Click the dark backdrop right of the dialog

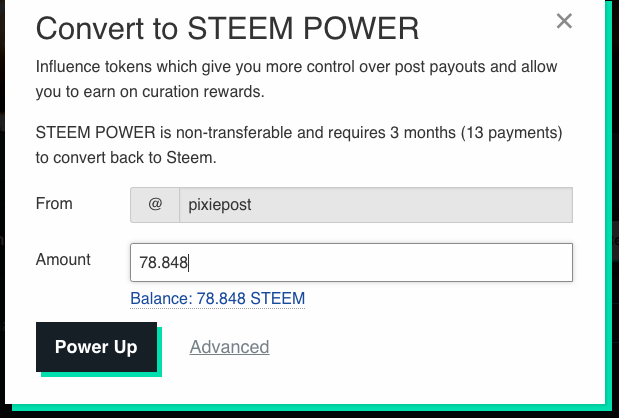click(615, 197)
